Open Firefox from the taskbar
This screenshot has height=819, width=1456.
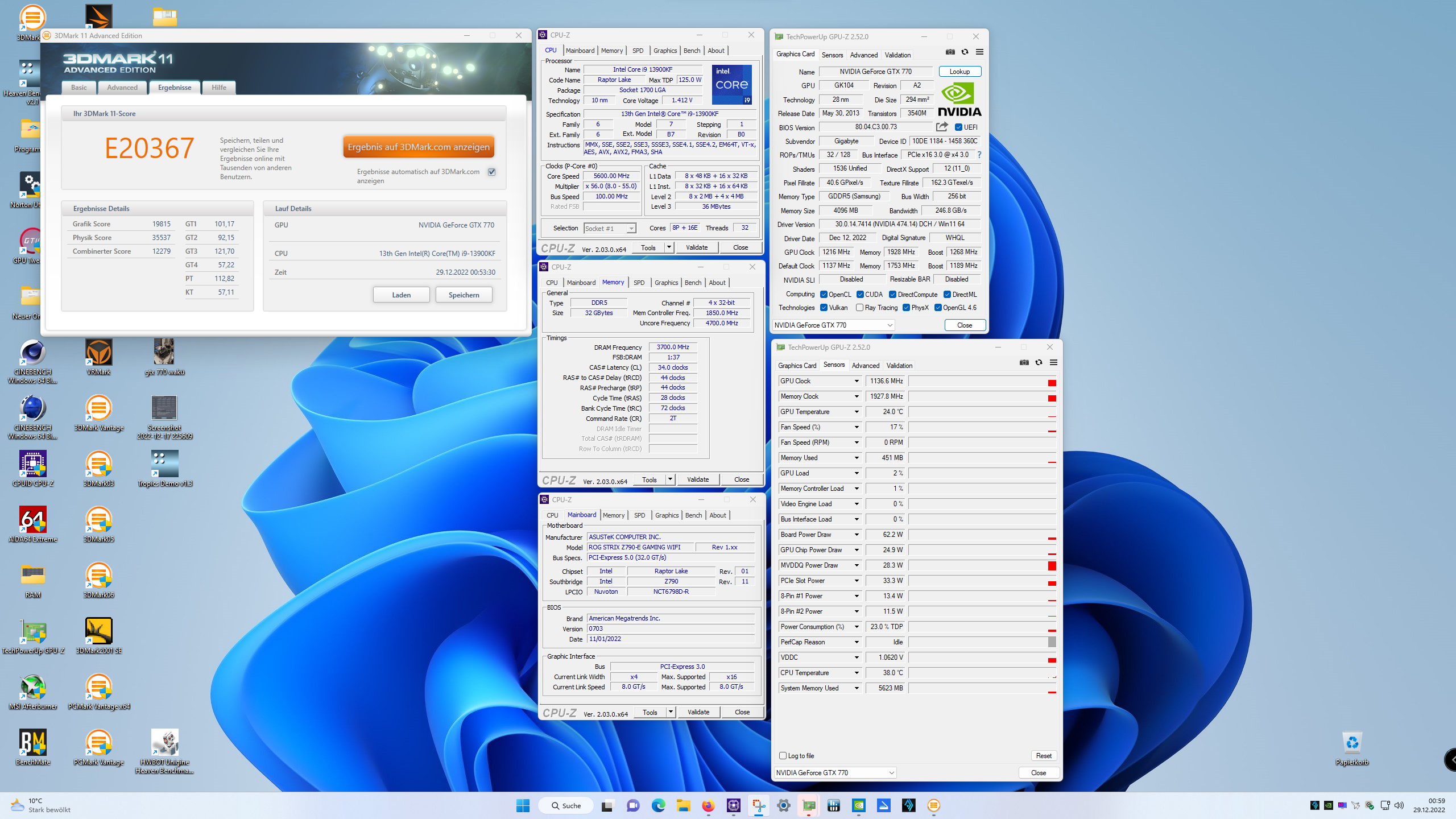[x=709, y=805]
